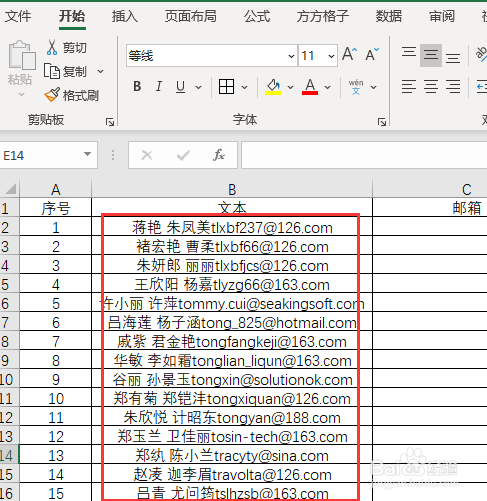The width and height of the screenshot is (487, 501).
Task: Switch to the 开始 (Home) tab
Action: pyautogui.click(x=72, y=16)
